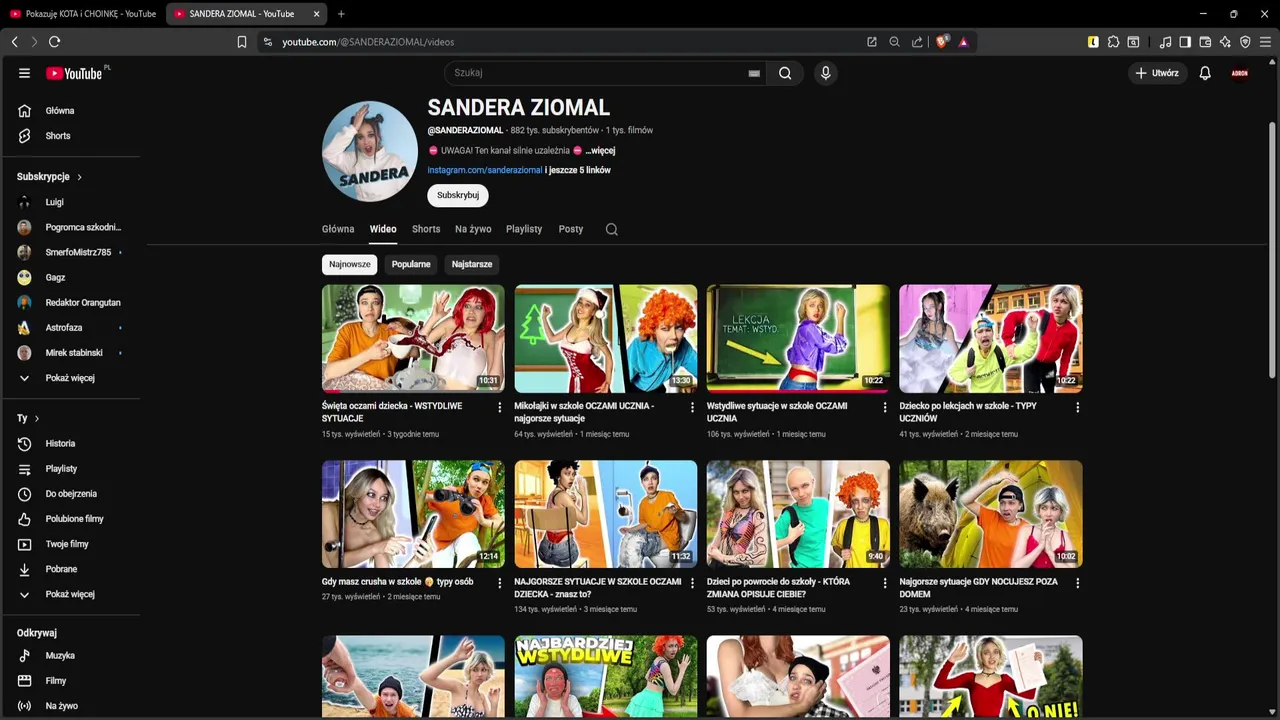Open options for Święta oczami dziecka video
The image size is (1280, 720).
coord(500,407)
